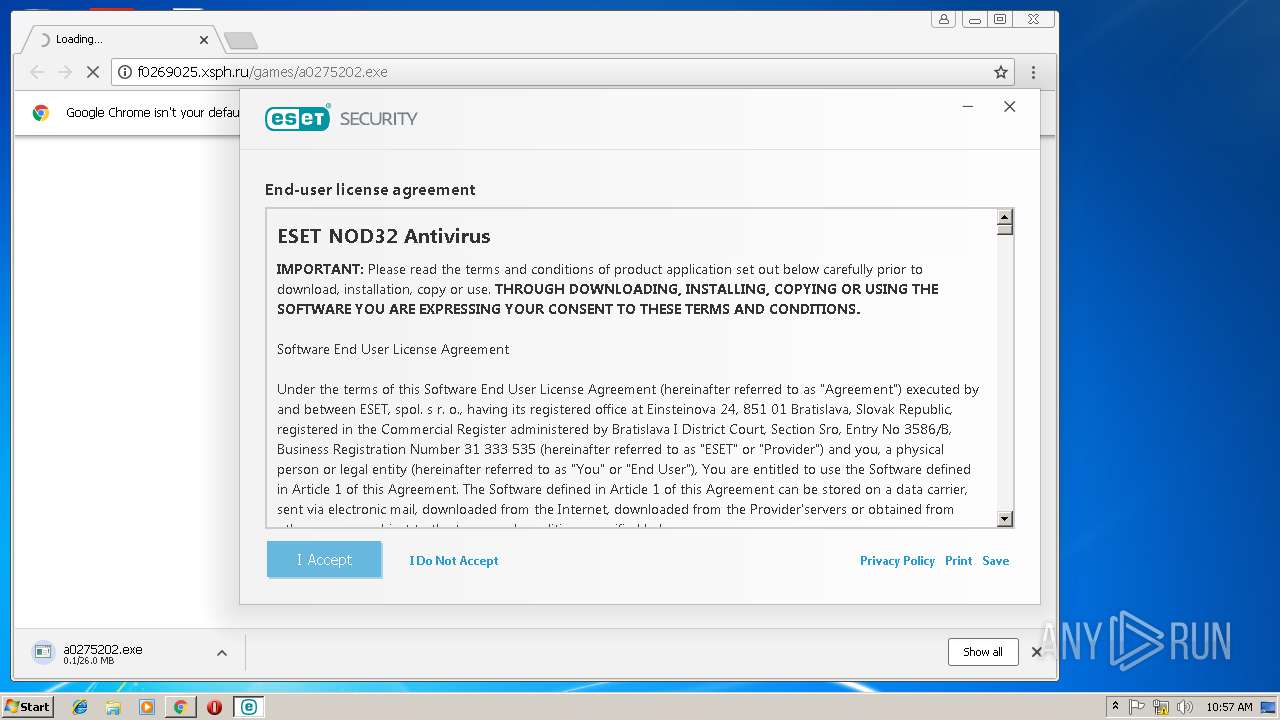The image size is (1280, 720).
Task: Open the volume control tray icon
Action: [1184, 707]
